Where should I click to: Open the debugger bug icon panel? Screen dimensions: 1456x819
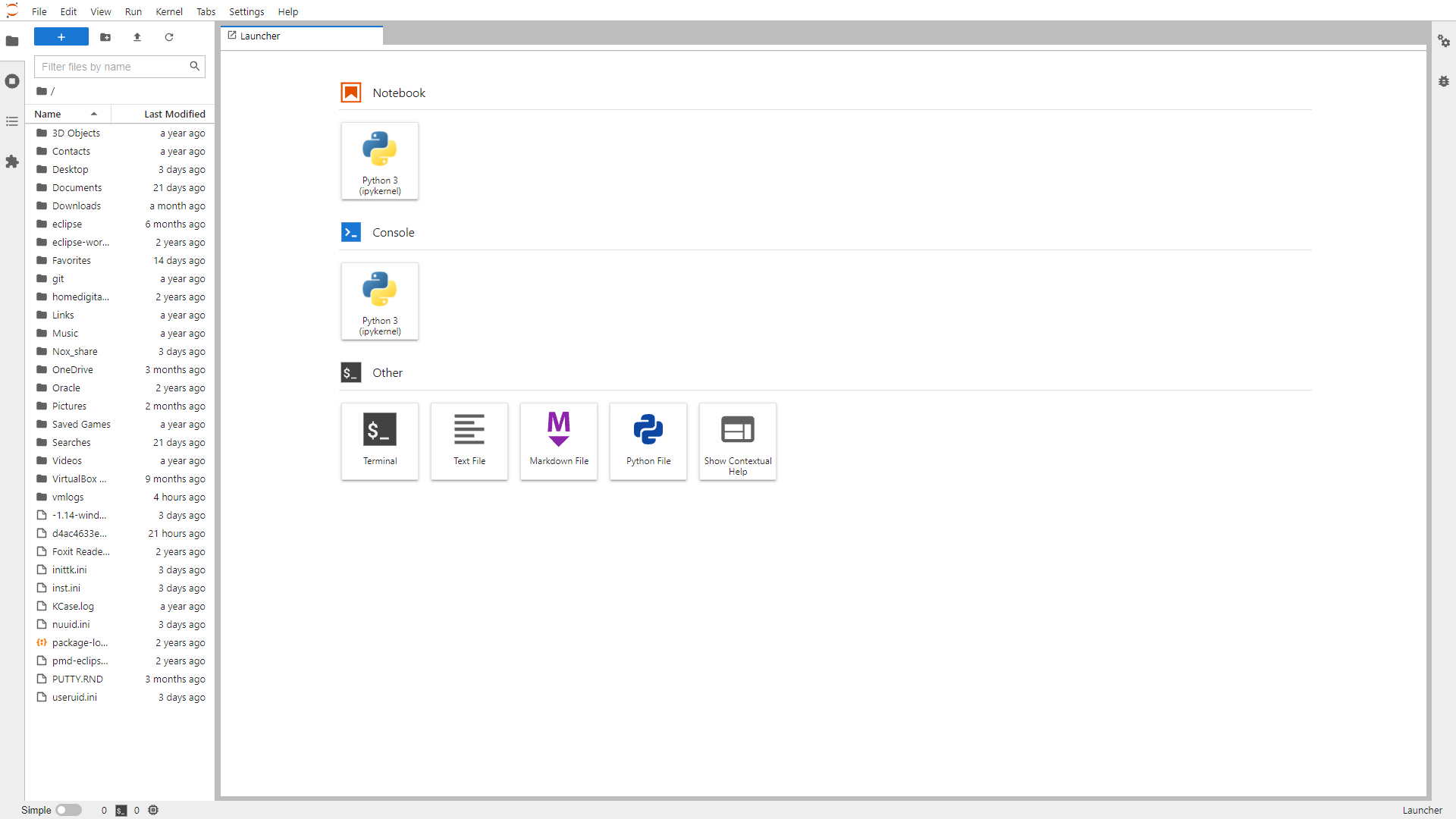coord(1444,81)
